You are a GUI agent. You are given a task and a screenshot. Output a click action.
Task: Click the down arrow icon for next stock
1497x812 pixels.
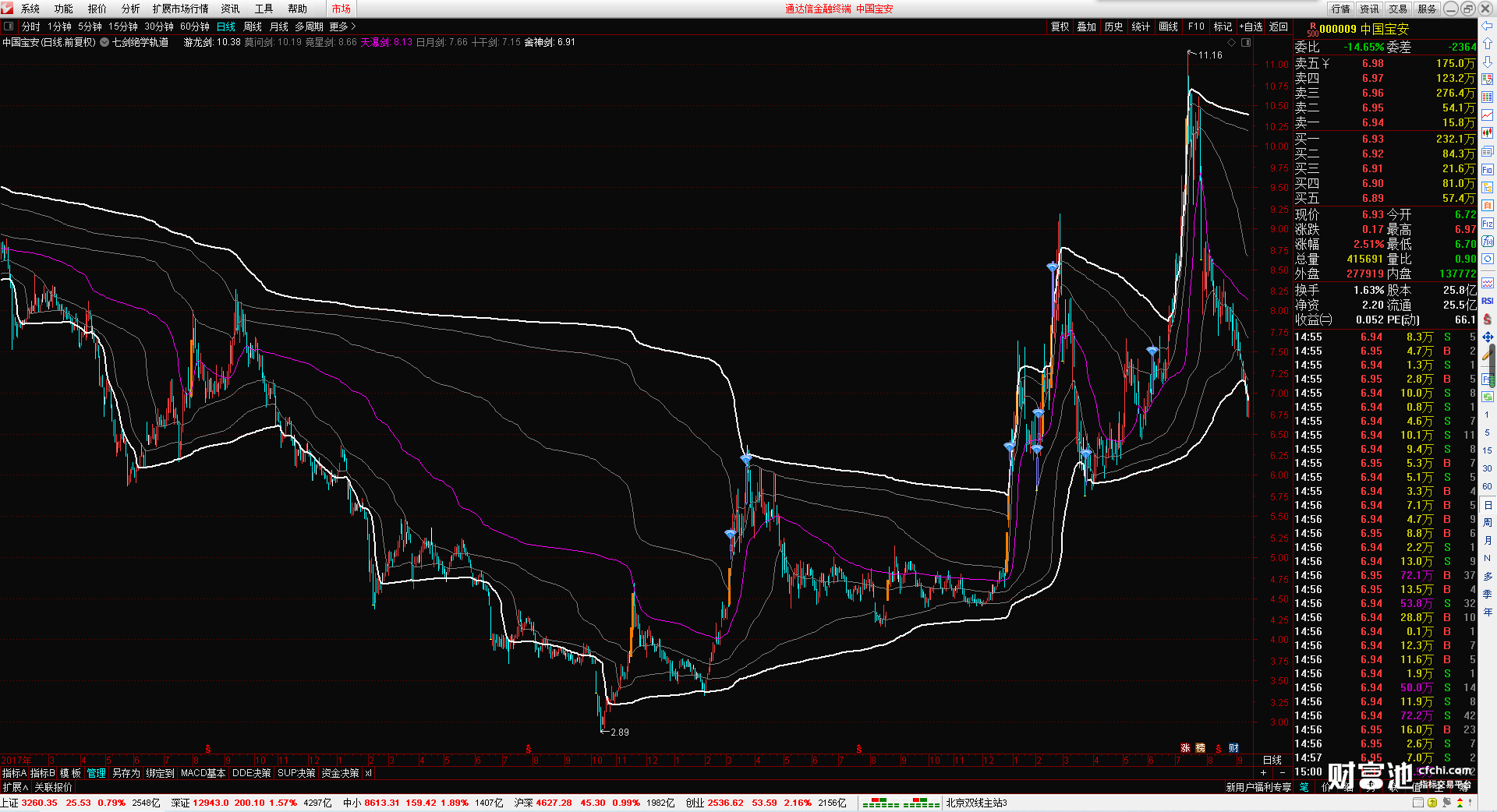pos(1488,62)
